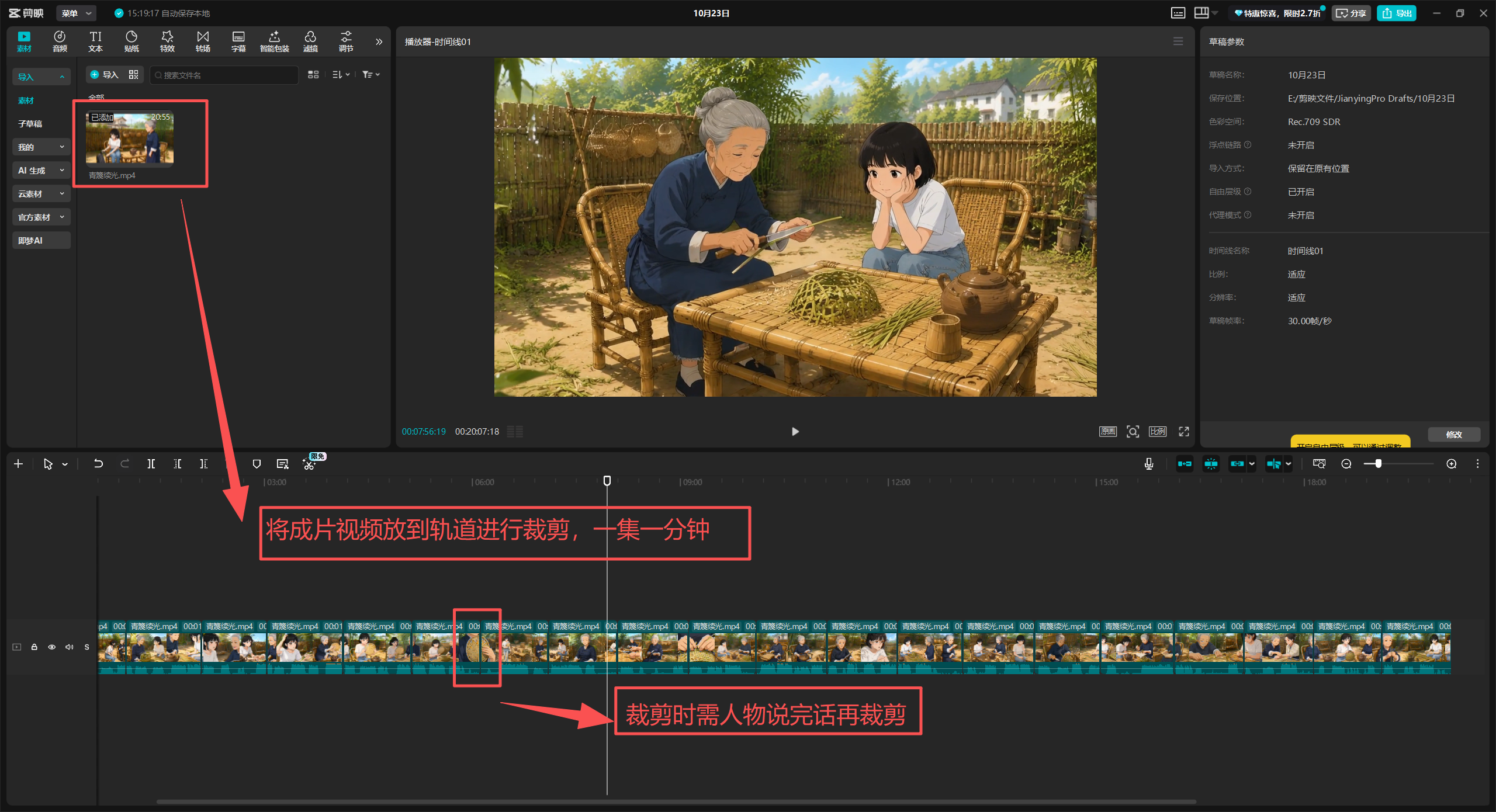This screenshot has height=812, width=1496.
Task: Expand the 我的 sidebar section
Action: click(x=41, y=147)
